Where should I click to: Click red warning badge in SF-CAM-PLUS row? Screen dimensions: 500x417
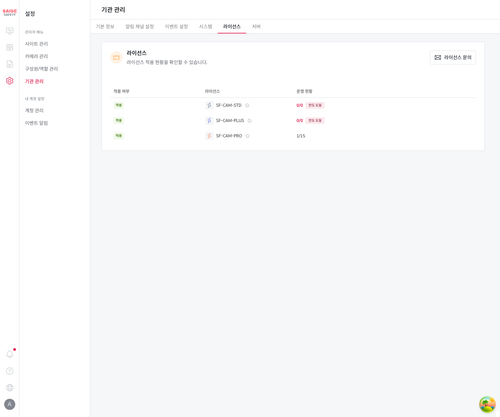tap(315, 121)
